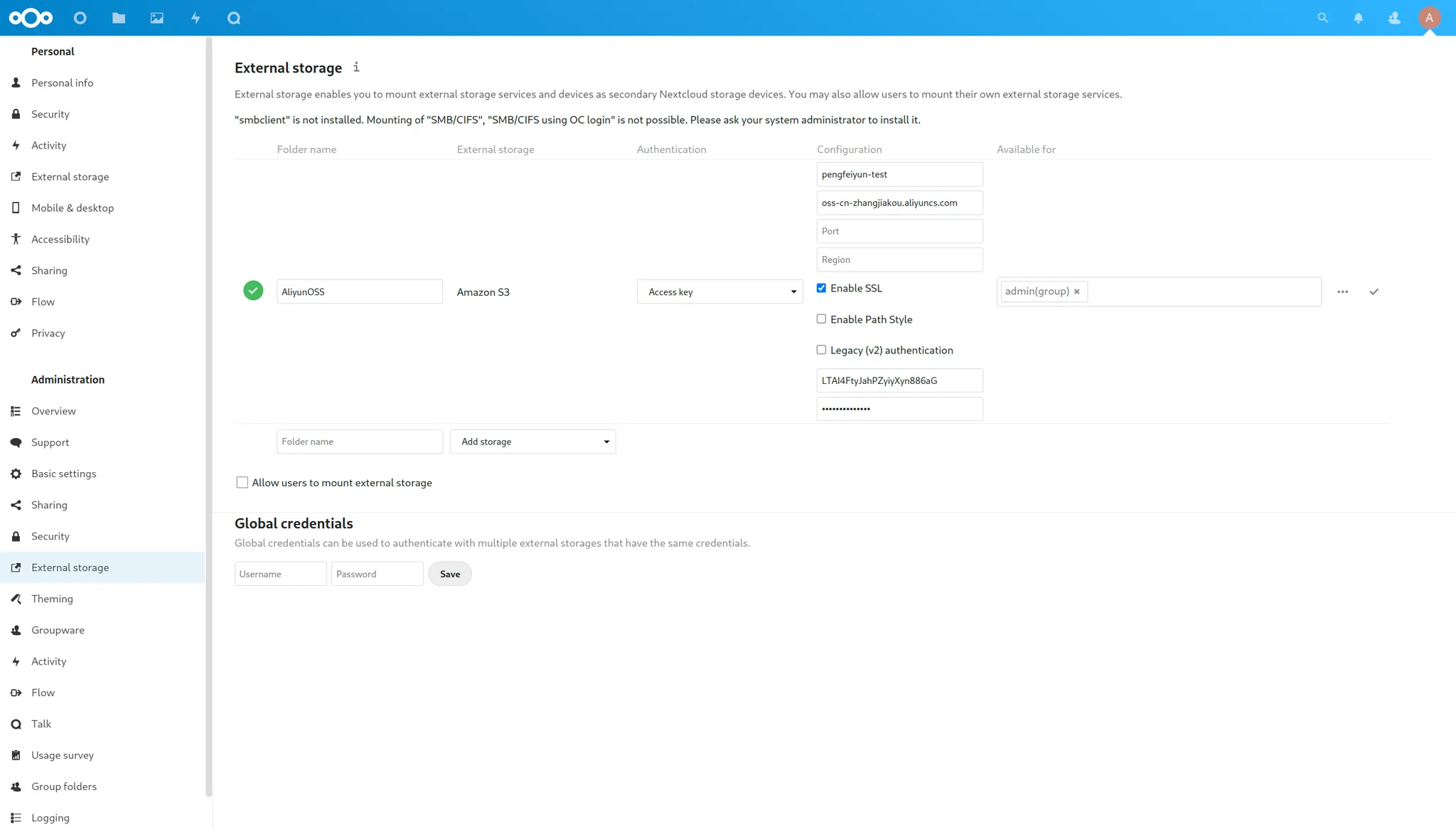Screen dimensions: 1456x839
Task: Expand the Add storage dropdown
Action: [x=532, y=442]
